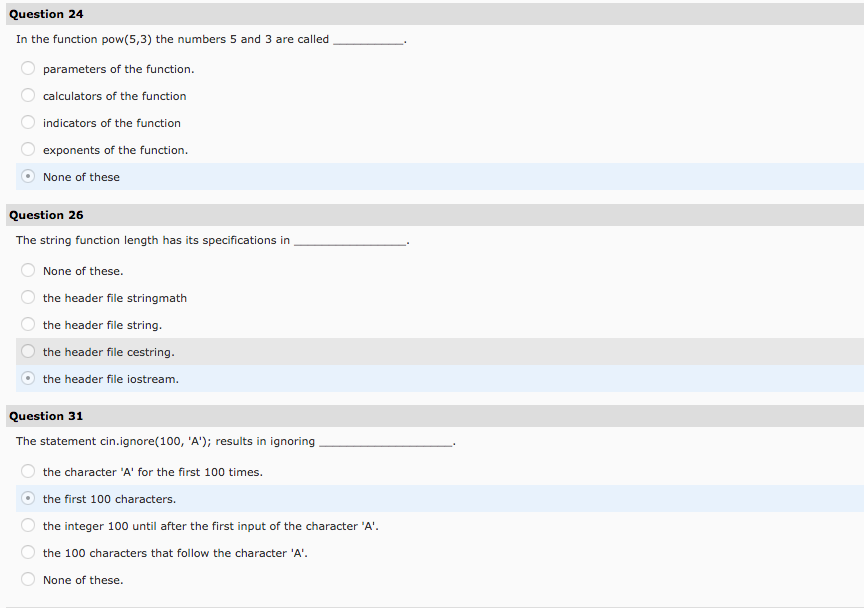Select 'the header file stringmath' option

pyautogui.click(x=27, y=297)
